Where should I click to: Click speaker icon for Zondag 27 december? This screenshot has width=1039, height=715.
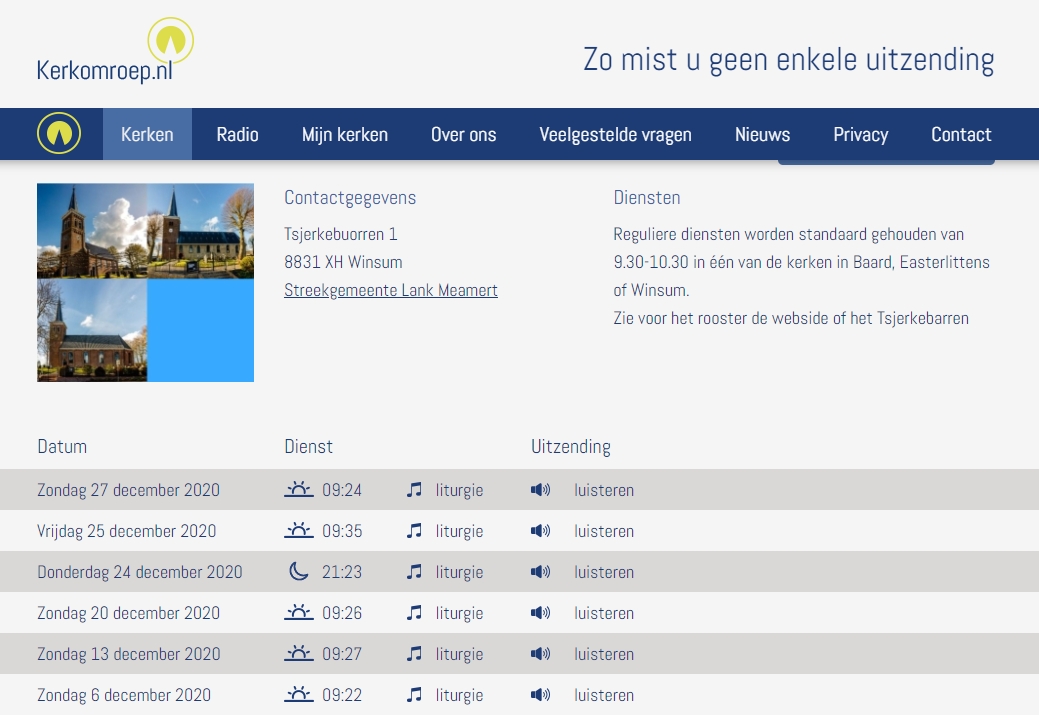pyautogui.click(x=541, y=490)
